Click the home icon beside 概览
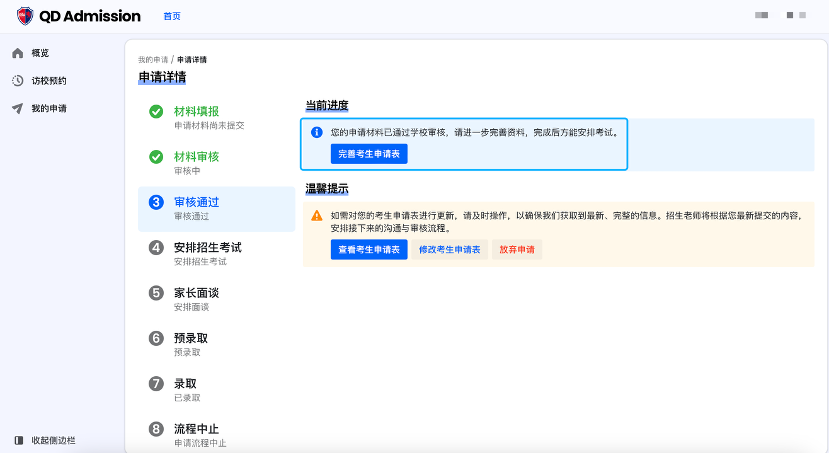Screen dimensions: 830x454 click(x=17, y=53)
